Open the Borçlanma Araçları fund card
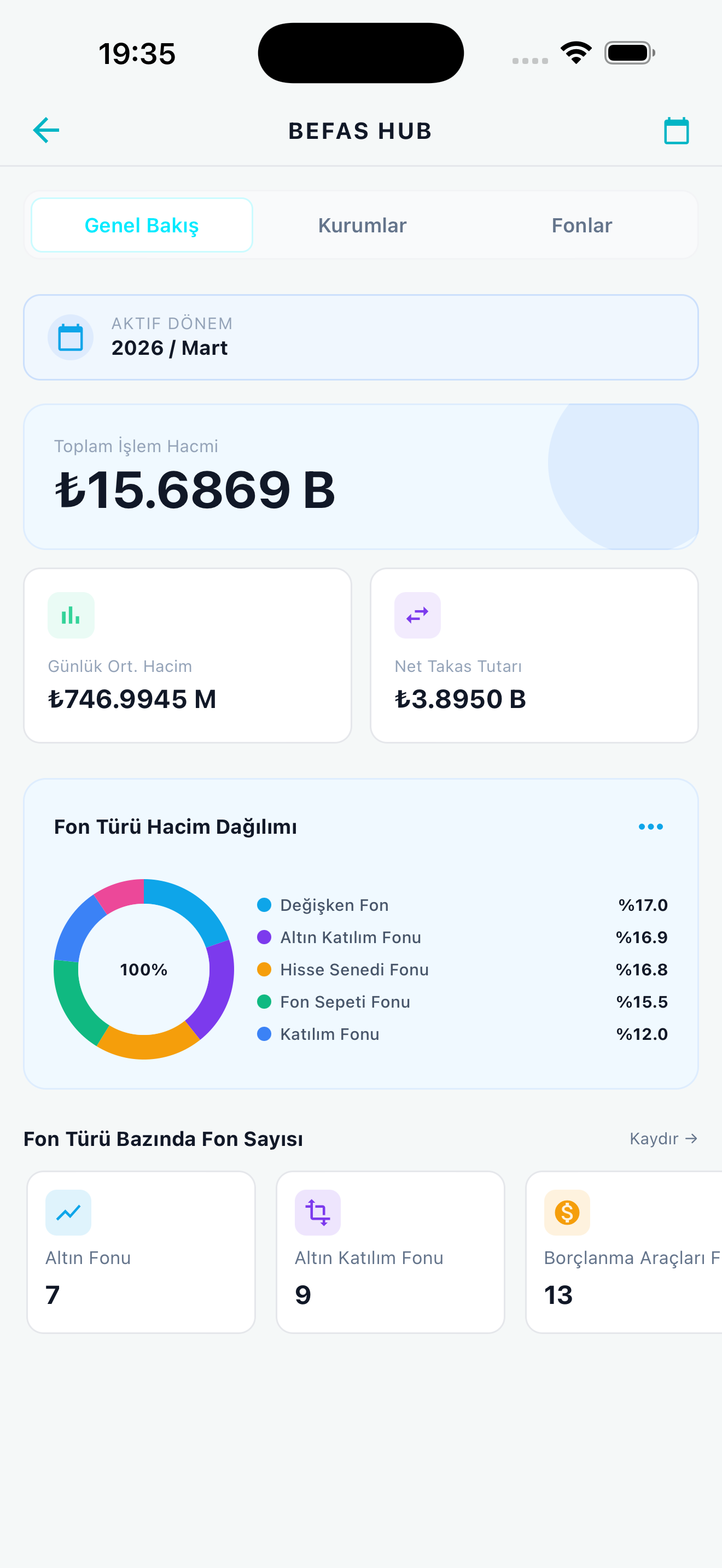Viewport: 722px width, 1568px height. point(624,1252)
